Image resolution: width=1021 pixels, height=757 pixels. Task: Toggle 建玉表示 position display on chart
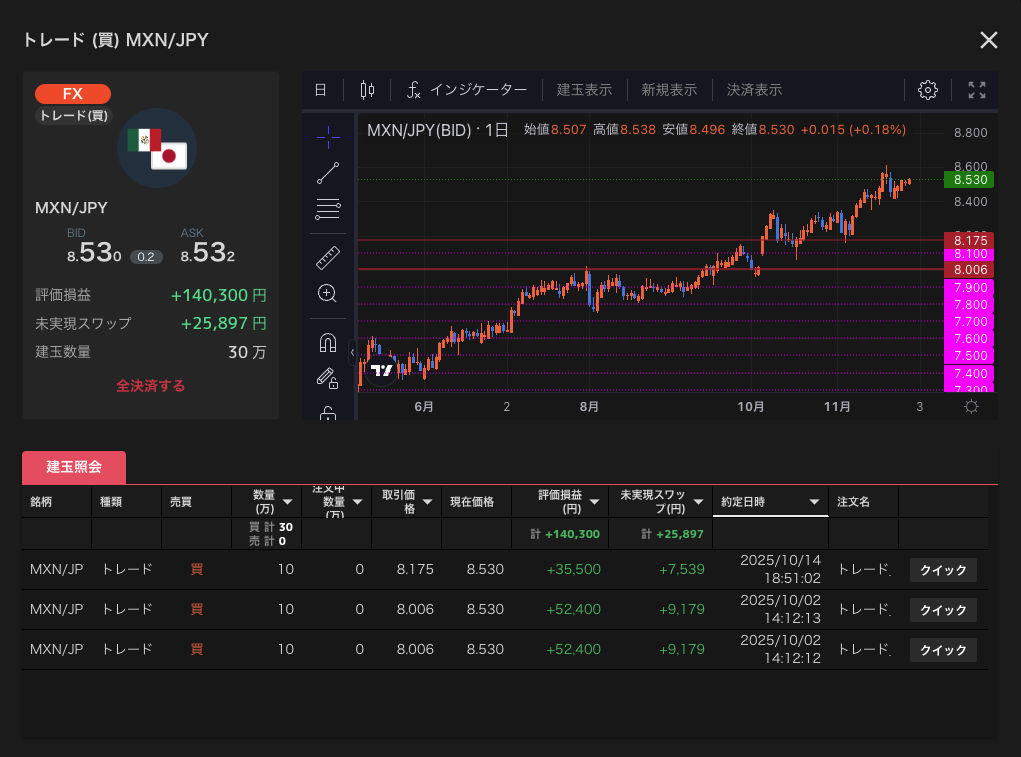(x=584, y=90)
